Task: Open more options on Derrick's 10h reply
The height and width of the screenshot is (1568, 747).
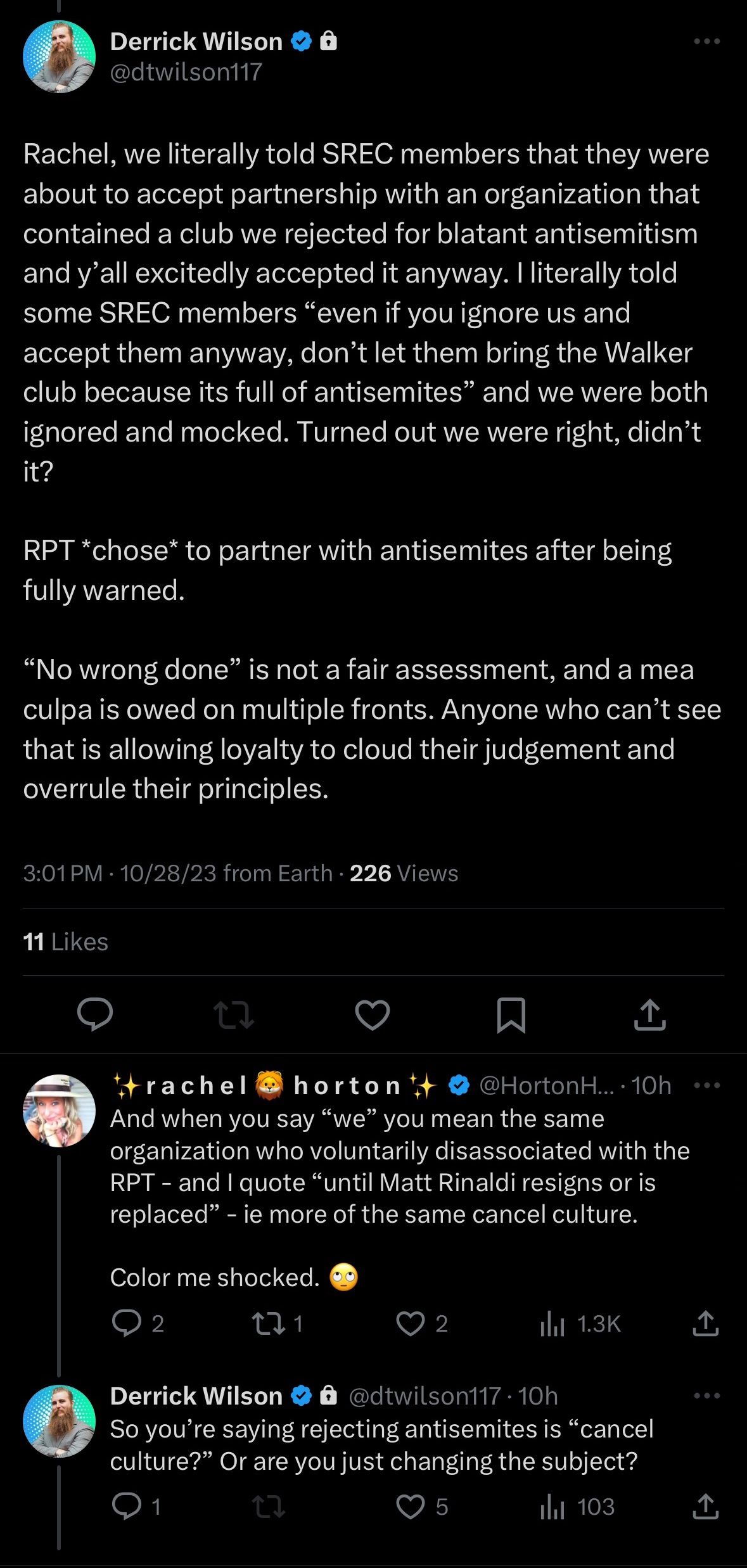Action: click(706, 1396)
